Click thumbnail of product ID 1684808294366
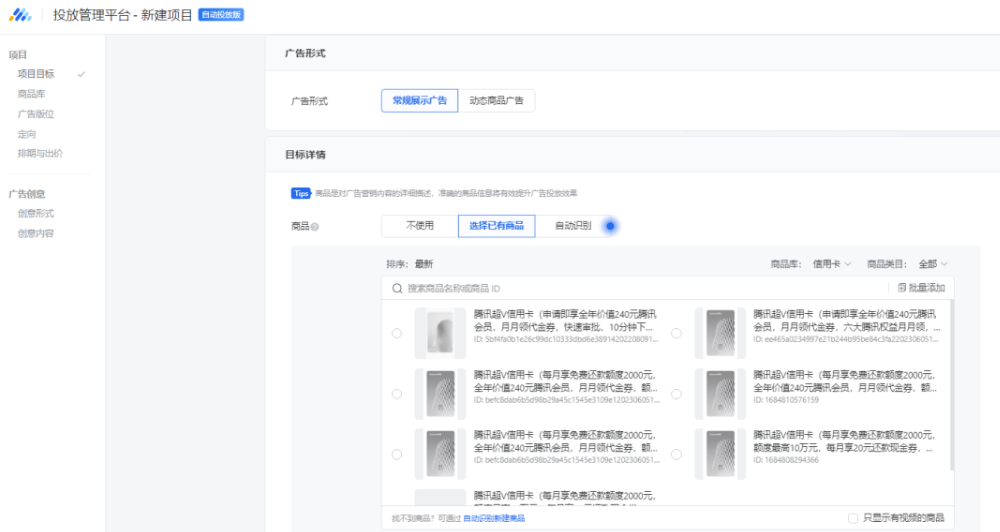Screen dimensions: 1000x532 click(720, 454)
